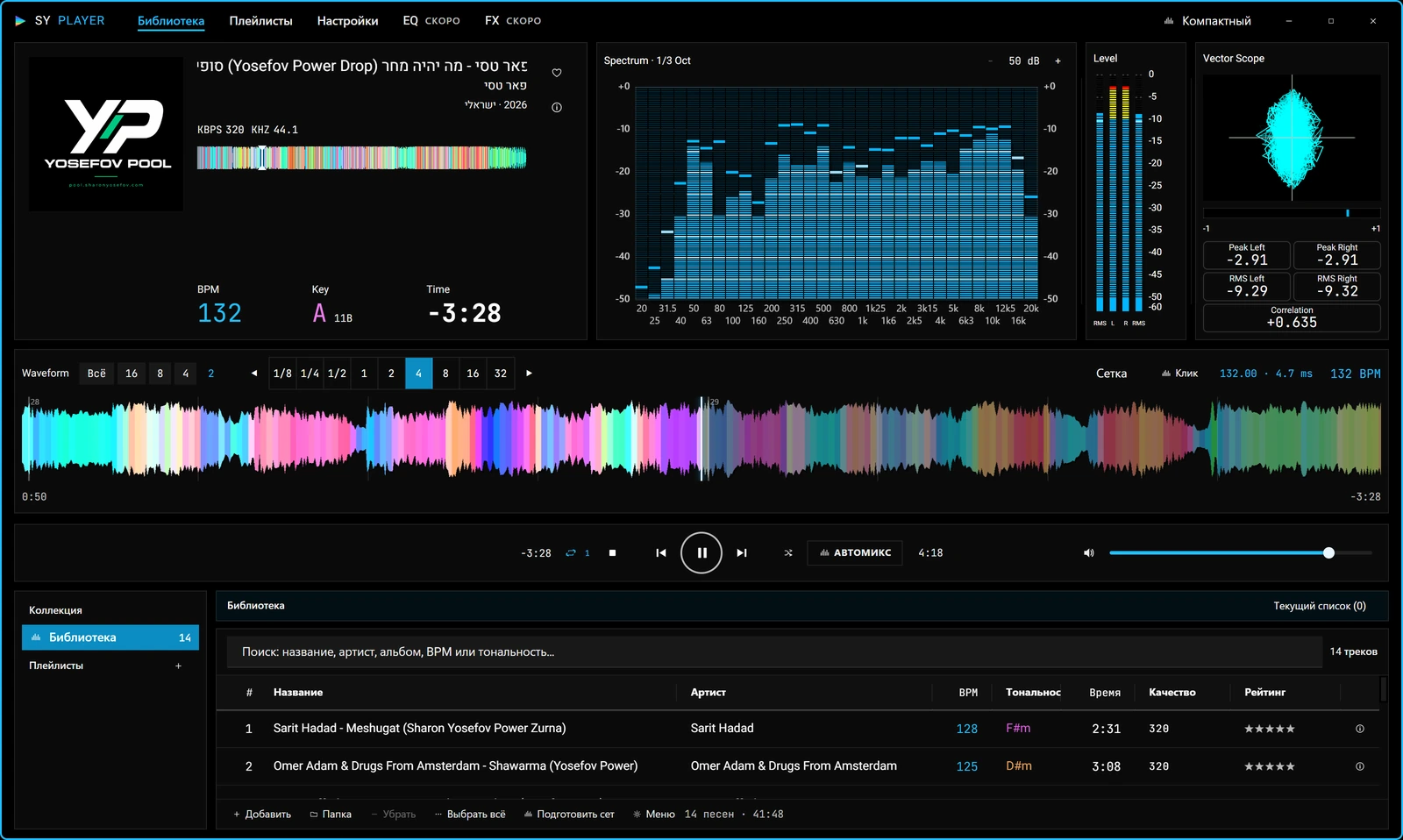The height and width of the screenshot is (840, 1403).
Task: Toggle АВТОМИКС automix button
Action: point(855,552)
